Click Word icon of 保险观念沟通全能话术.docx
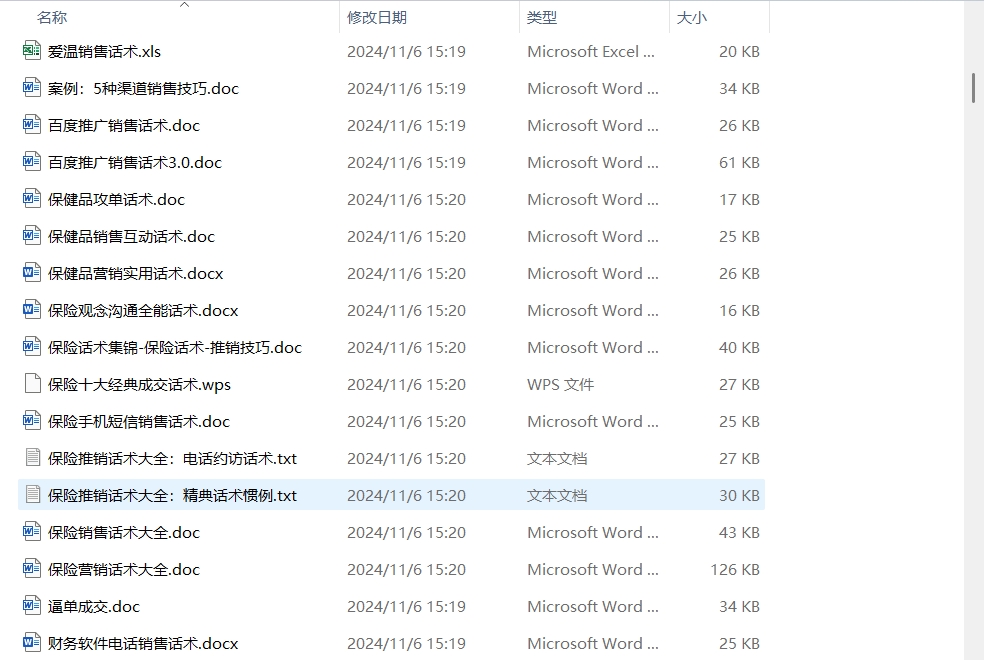The width and height of the screenshot is (984, 660). pyautogui.click(x=32, y=310)
